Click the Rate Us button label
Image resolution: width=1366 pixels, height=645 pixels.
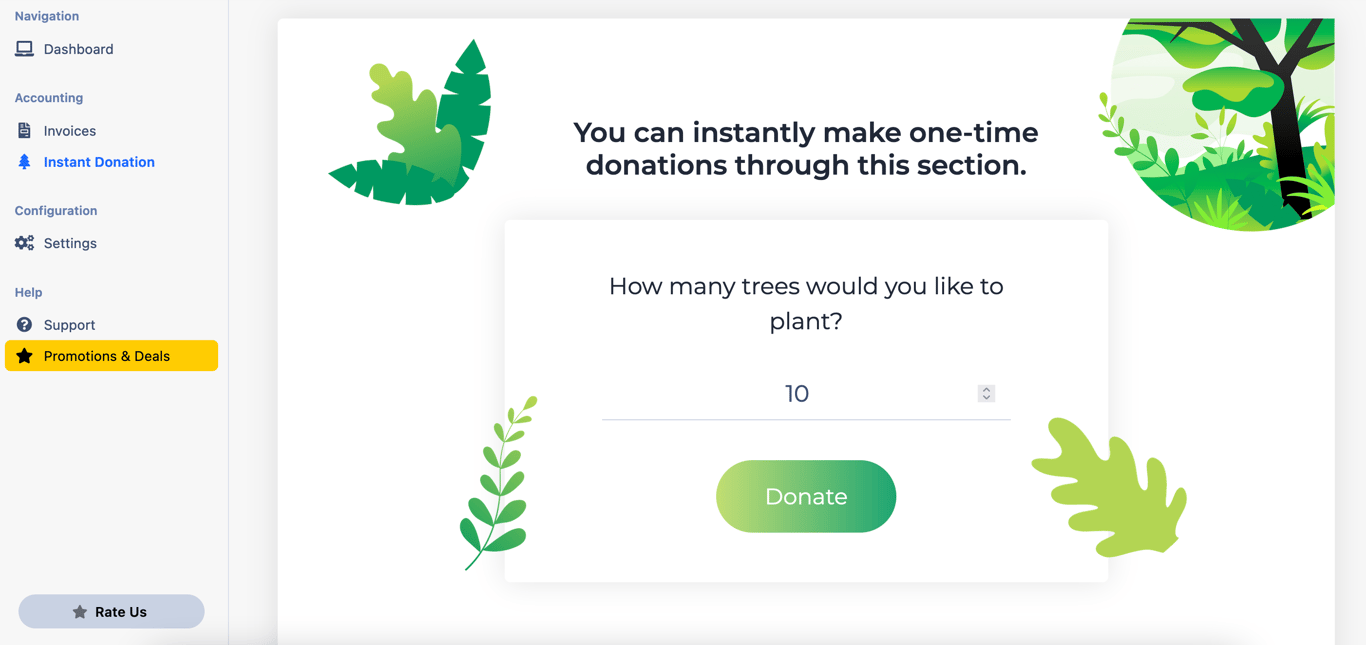point(121,612)
